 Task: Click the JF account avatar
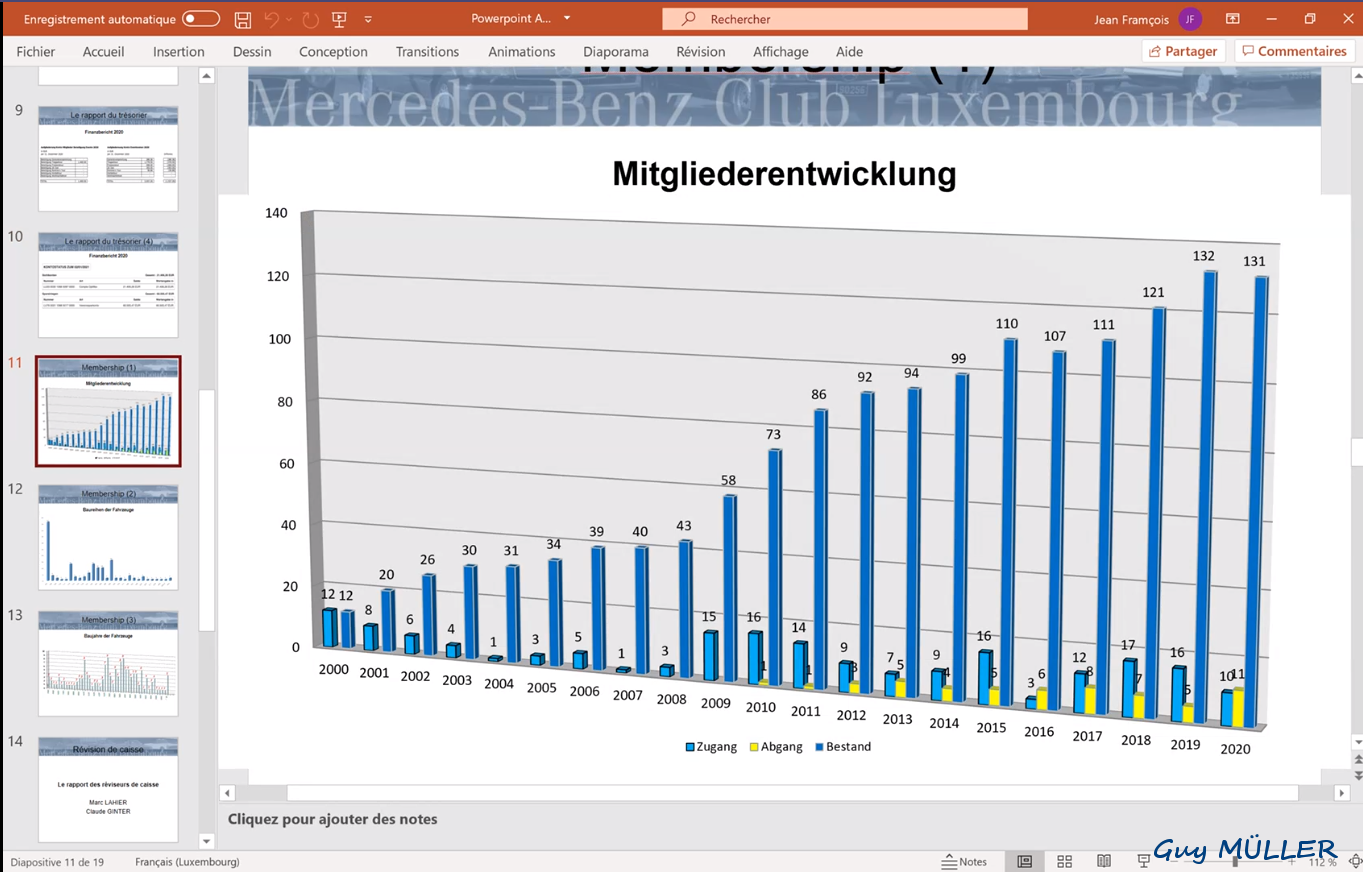1189,19
